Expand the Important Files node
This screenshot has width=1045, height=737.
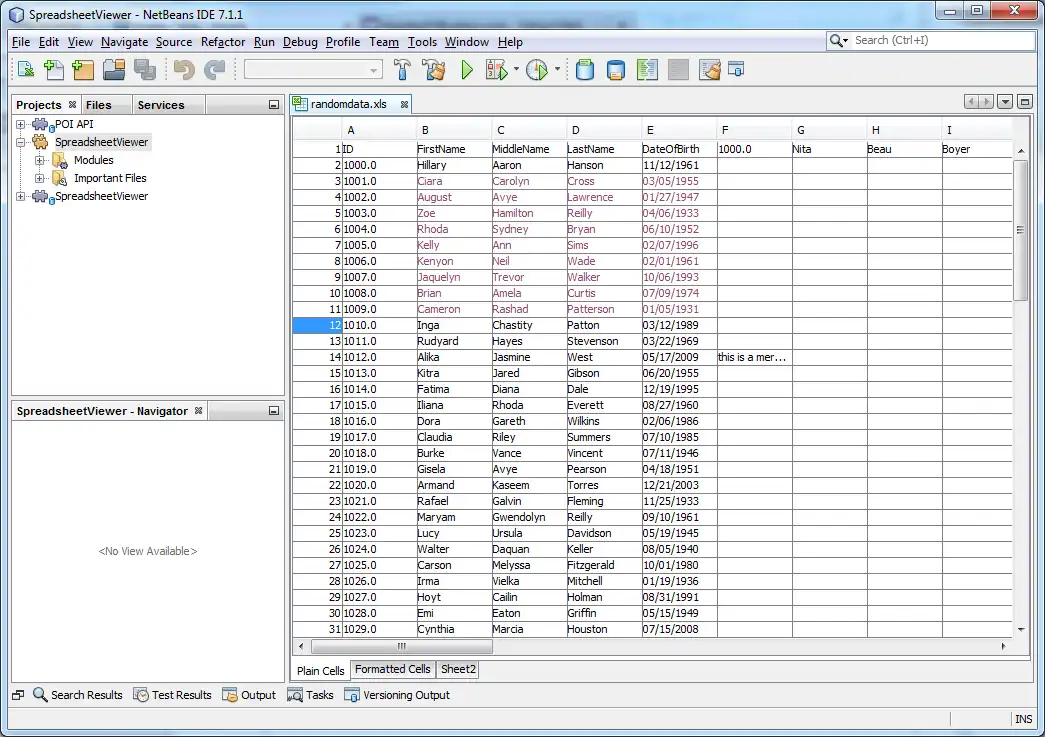40,178
